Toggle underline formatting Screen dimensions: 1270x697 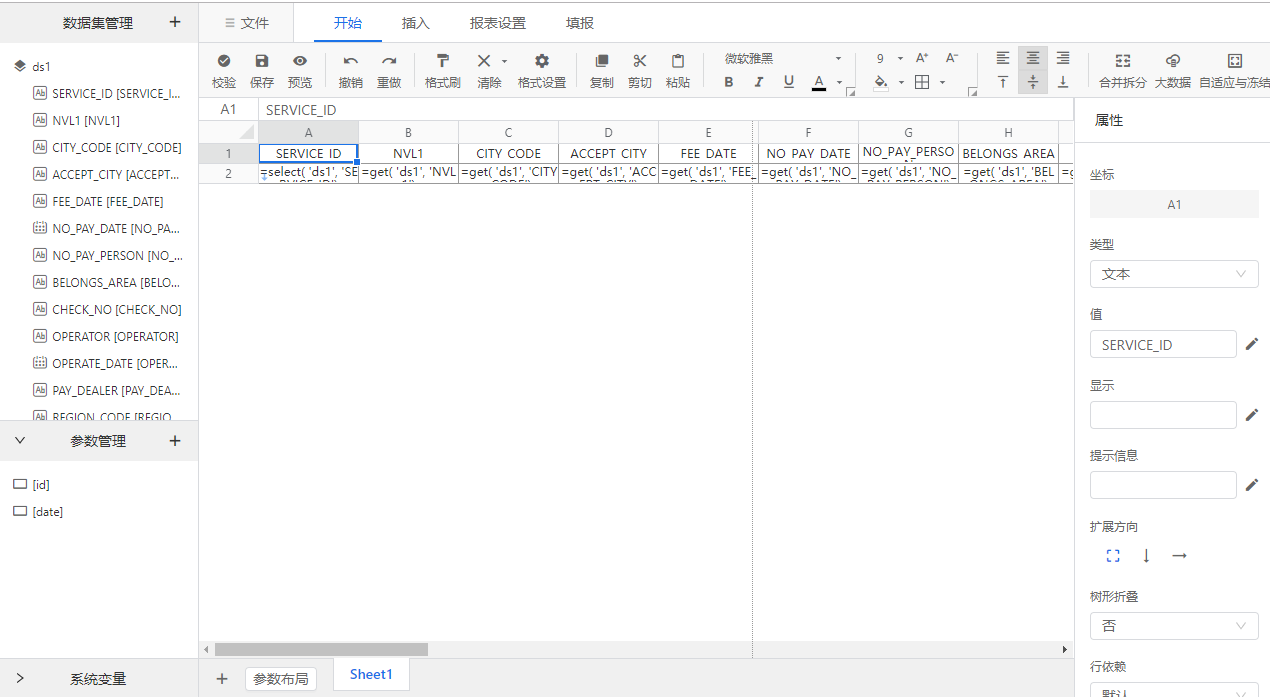(789, 82)
